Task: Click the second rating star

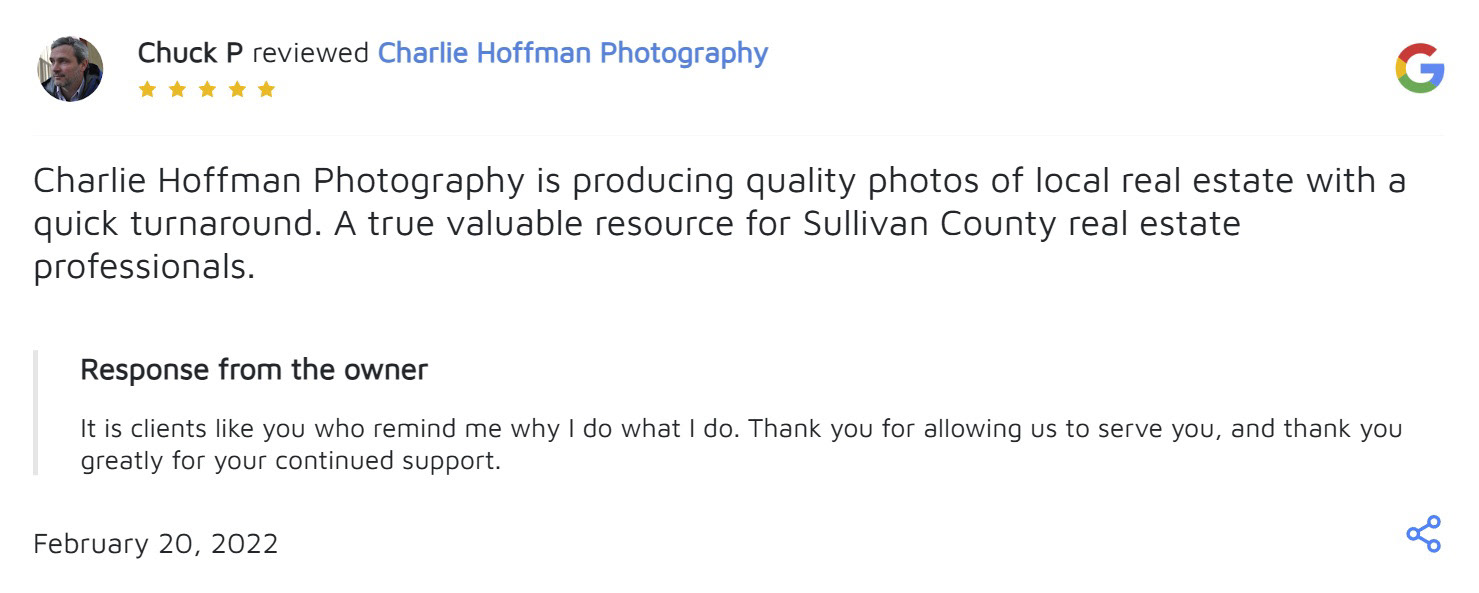Action: 177,89
